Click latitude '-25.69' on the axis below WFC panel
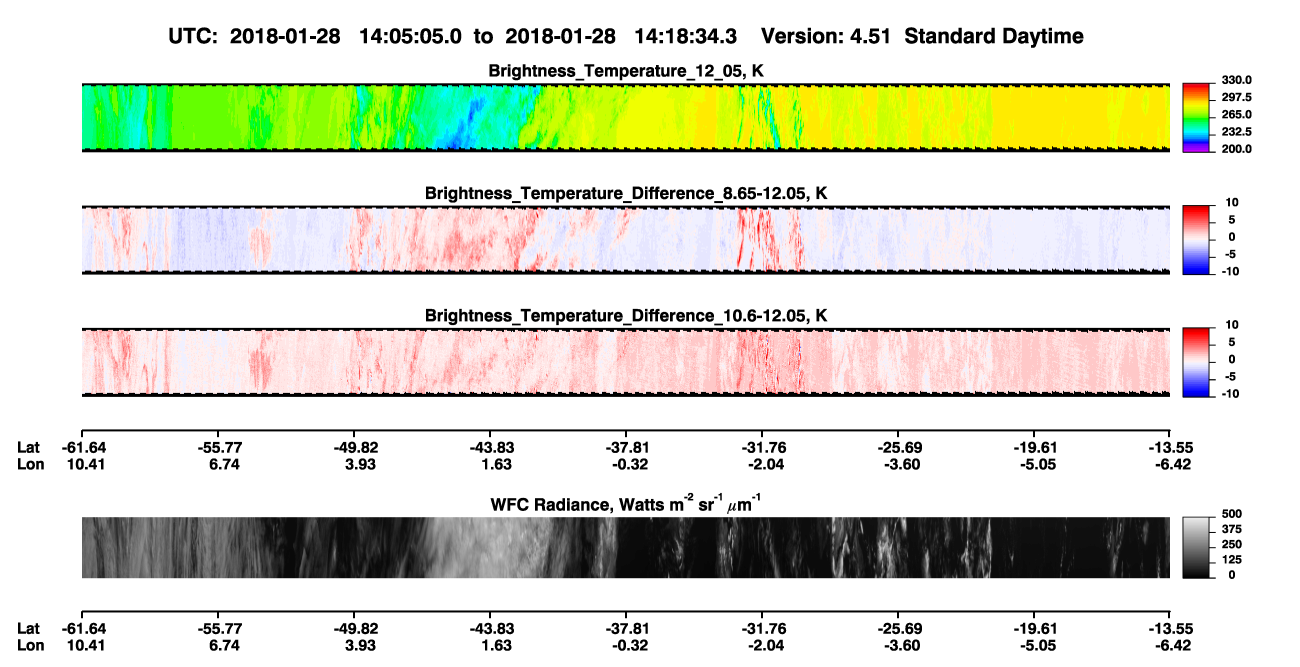 (898, 628)
